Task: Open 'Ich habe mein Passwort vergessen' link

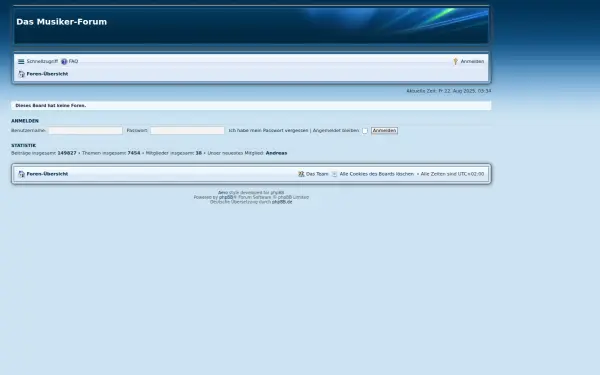Action: point(268,130)
